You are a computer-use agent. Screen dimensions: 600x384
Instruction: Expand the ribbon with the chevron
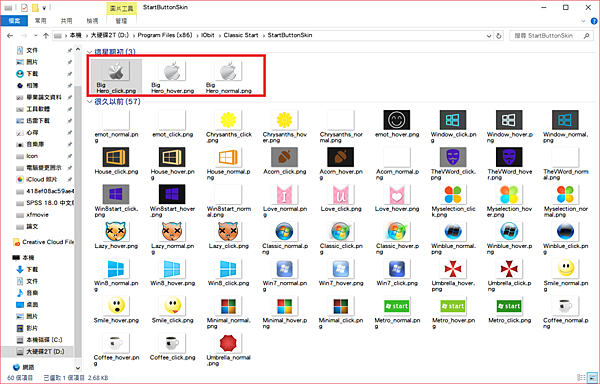583,21
